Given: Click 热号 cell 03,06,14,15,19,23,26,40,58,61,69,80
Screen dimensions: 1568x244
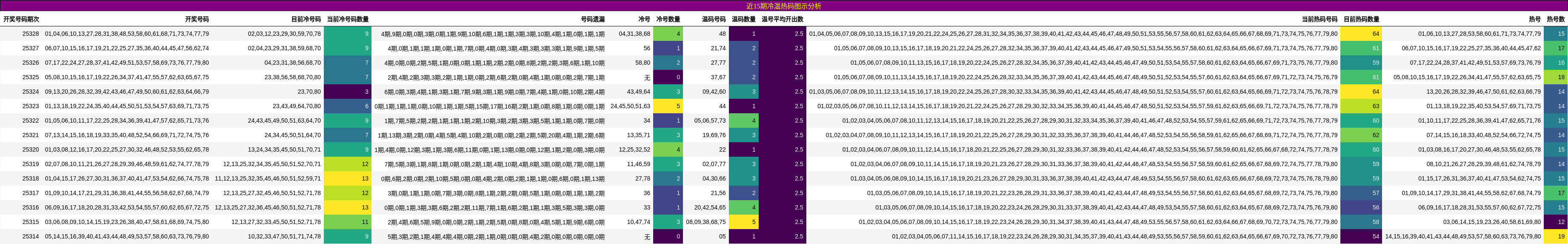Looking at the screenshot, I should [1492, 222].
